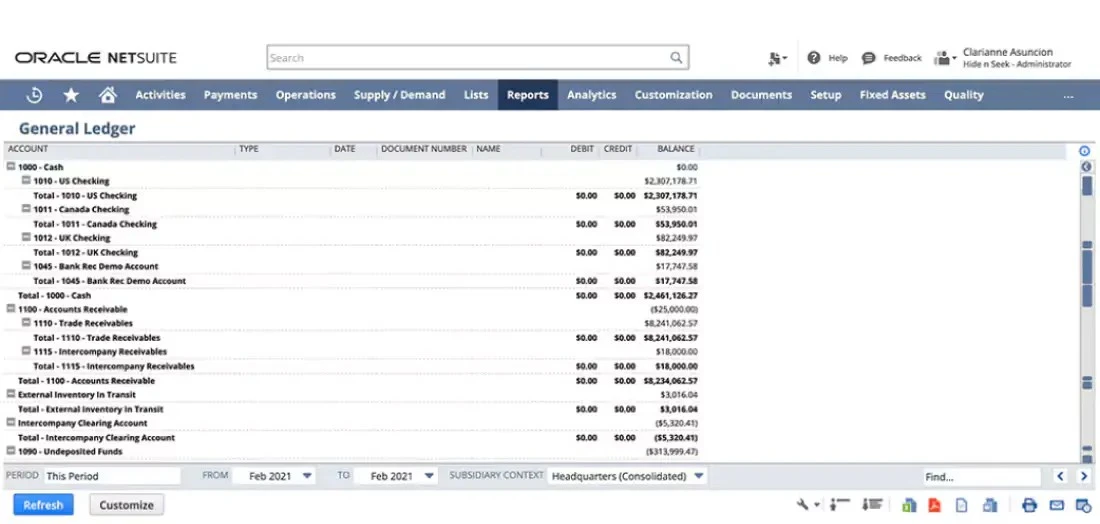Email the report via envelope icon
Image resolution: width=1100 pixels, height=524 pixels.
pos(1057,504)
